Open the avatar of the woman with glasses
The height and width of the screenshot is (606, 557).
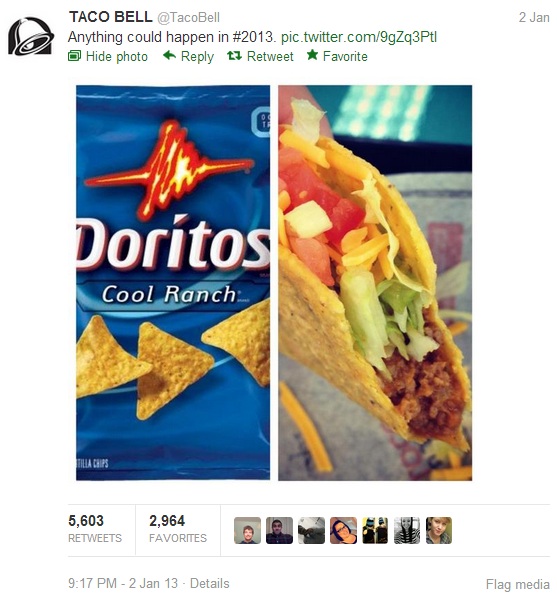point(343,531)
